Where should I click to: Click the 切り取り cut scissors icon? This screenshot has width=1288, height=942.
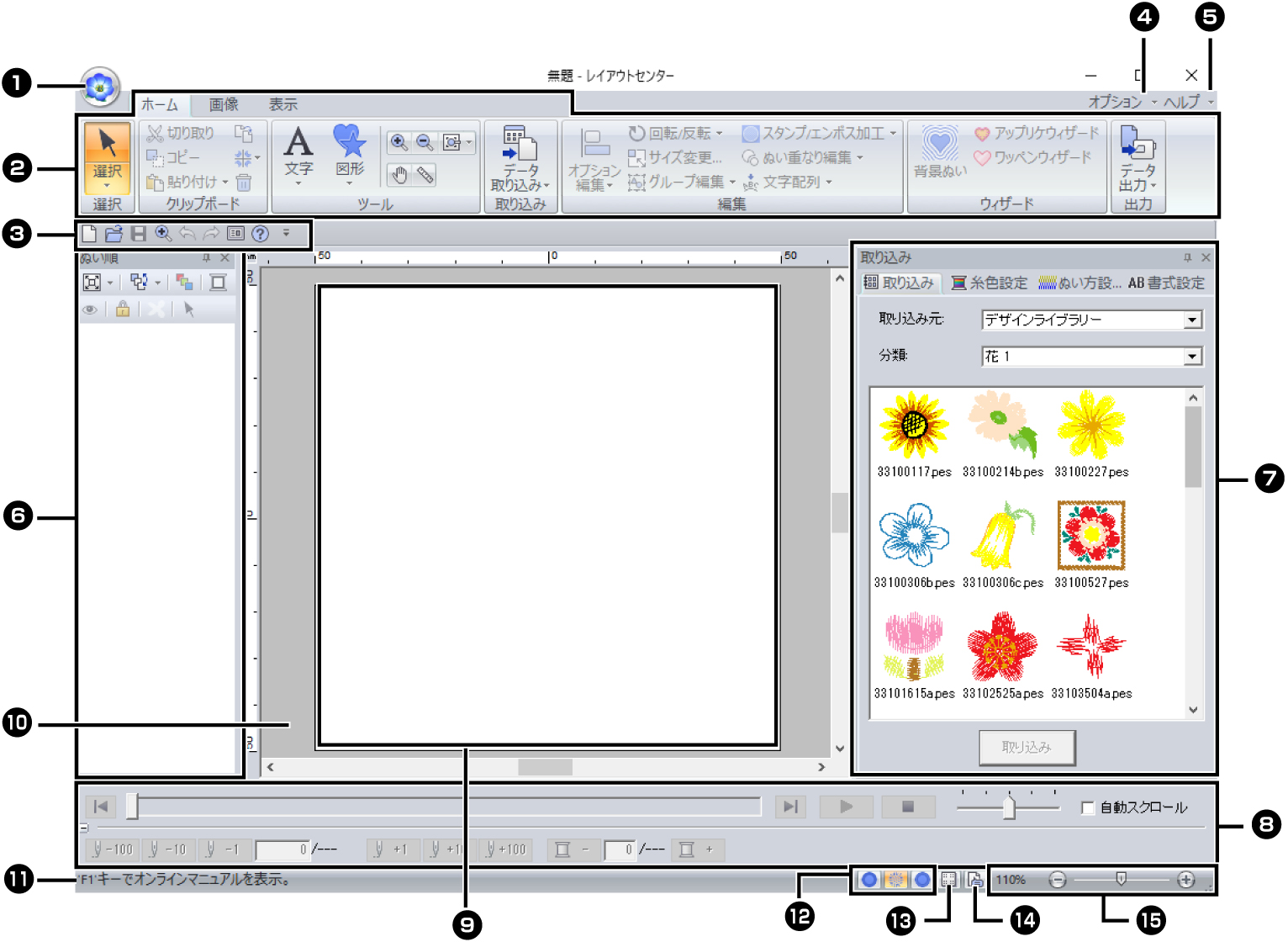click(155, 133)
